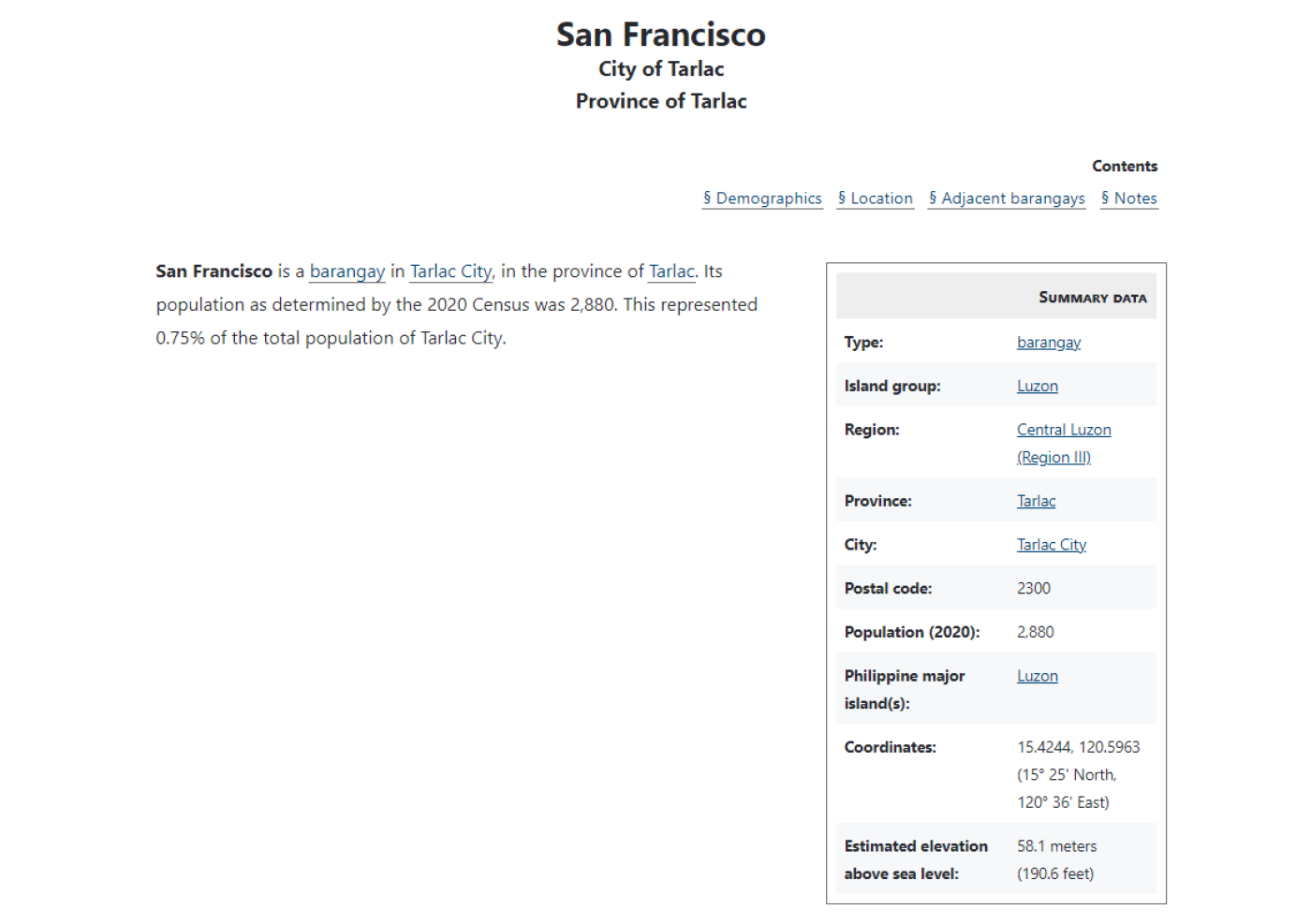Open the Demographics section link
Screen dimensions: 1311x924
pyautogui.click(x=762, y=198)
